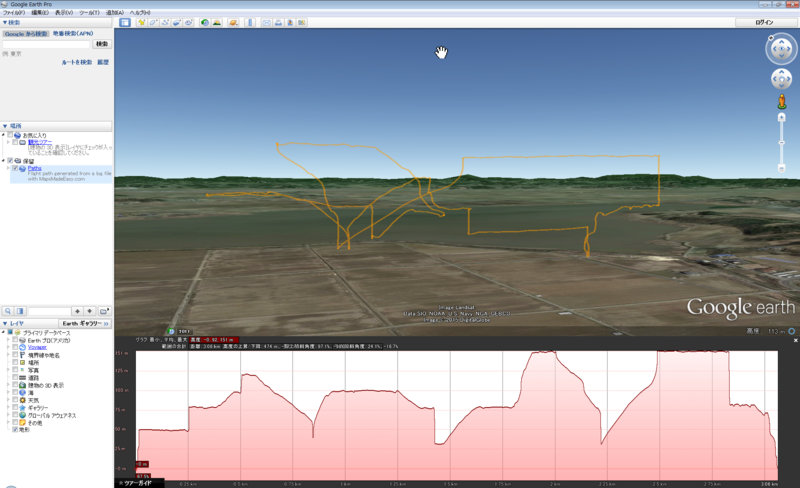Screen dimensions: 800x488
Task: Open the 編集(E) menu
Action: coord(40,12)
